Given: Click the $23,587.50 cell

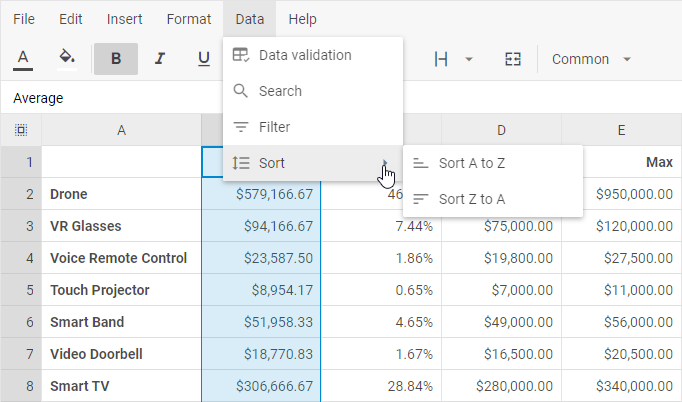Looking at the screenshot, I should click(261, 258).
